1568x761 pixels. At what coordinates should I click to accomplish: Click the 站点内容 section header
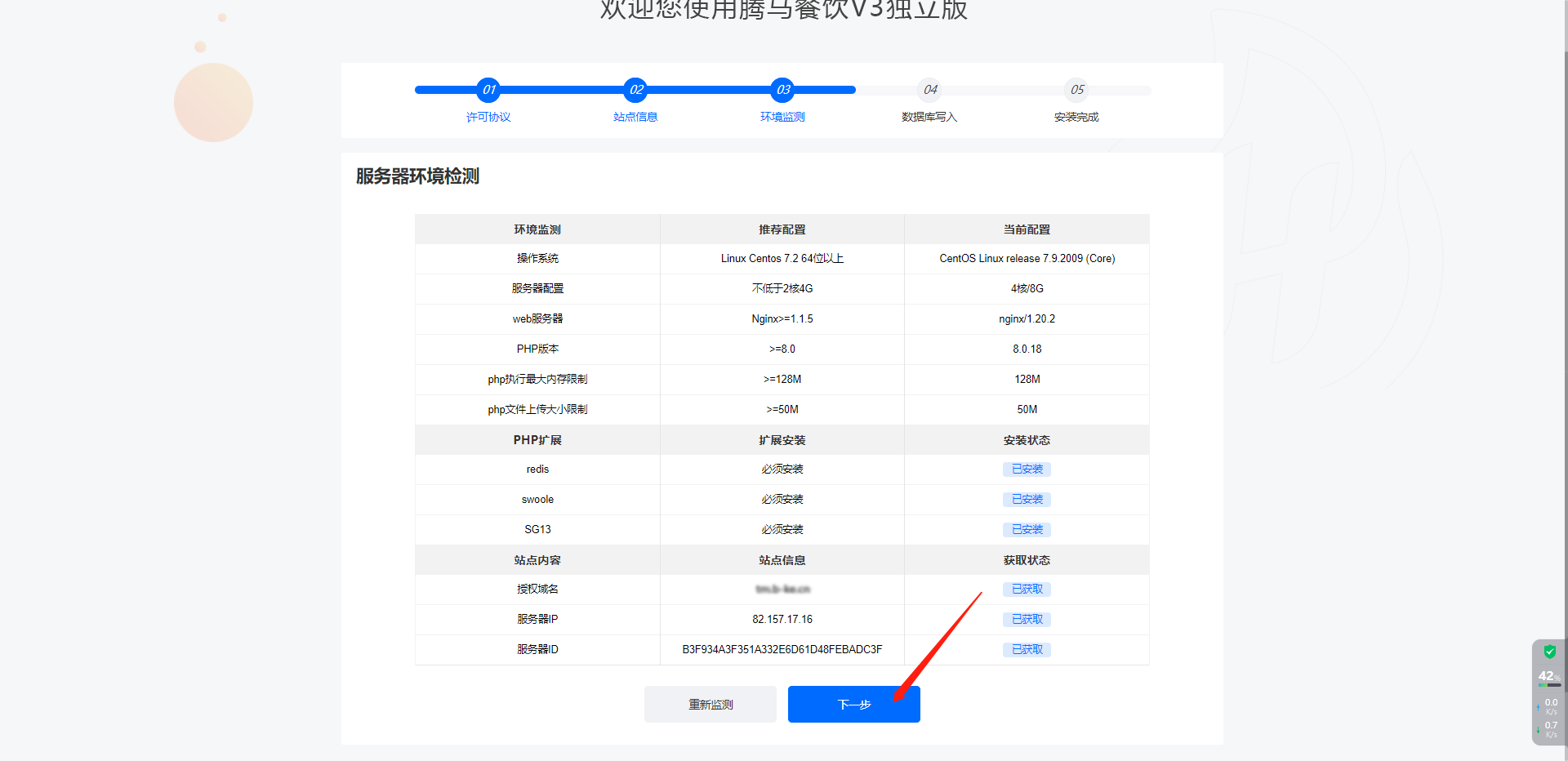pyautogui.click(x=537, y=560)
